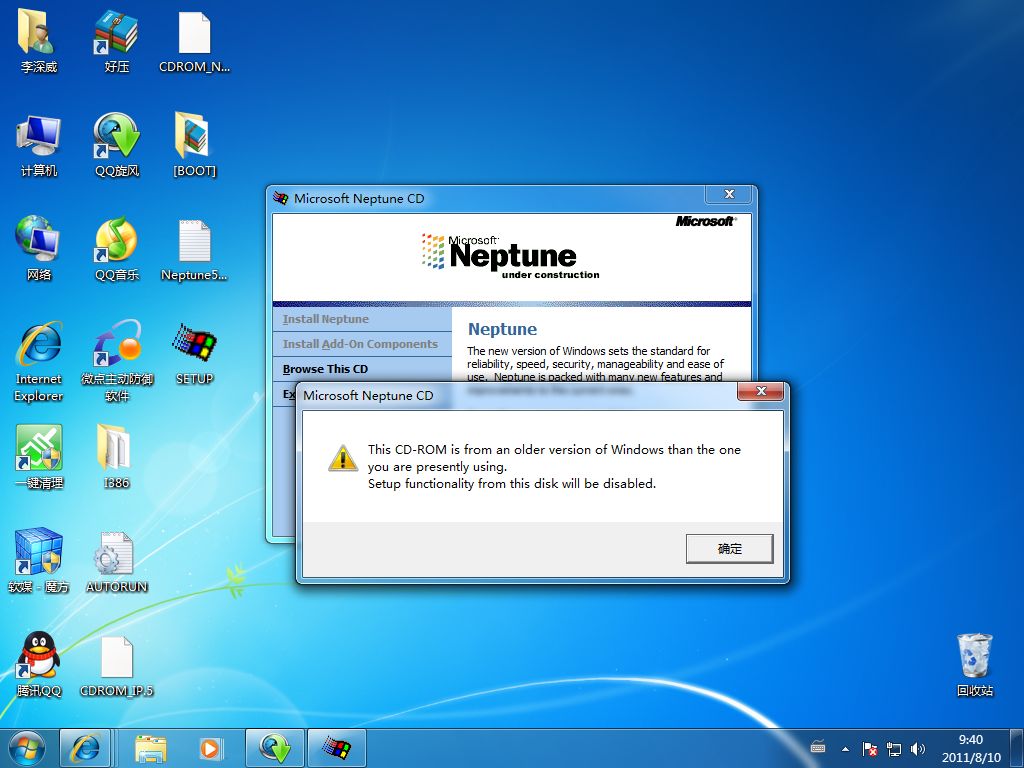Open Action Center flag tray icon

click(x=869, y=749)
